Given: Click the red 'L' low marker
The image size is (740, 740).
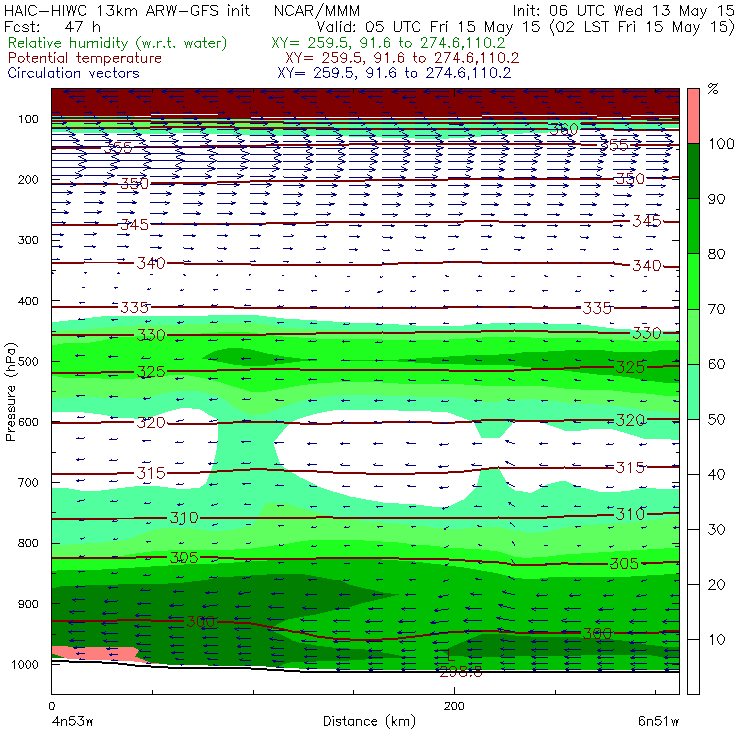Looking at the screenshot, I should [x=451, y=656].
